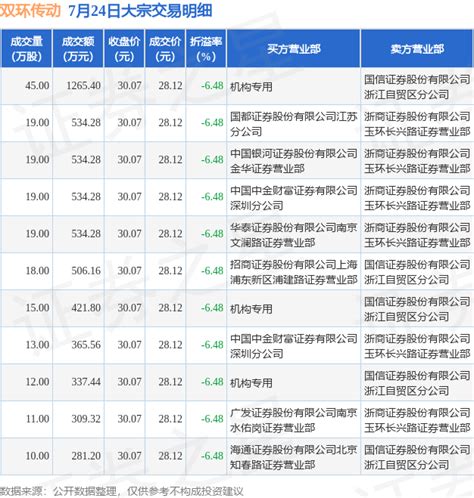Click 浙商证券 seller in the 国都证券 buyer row

coord(417,124)
